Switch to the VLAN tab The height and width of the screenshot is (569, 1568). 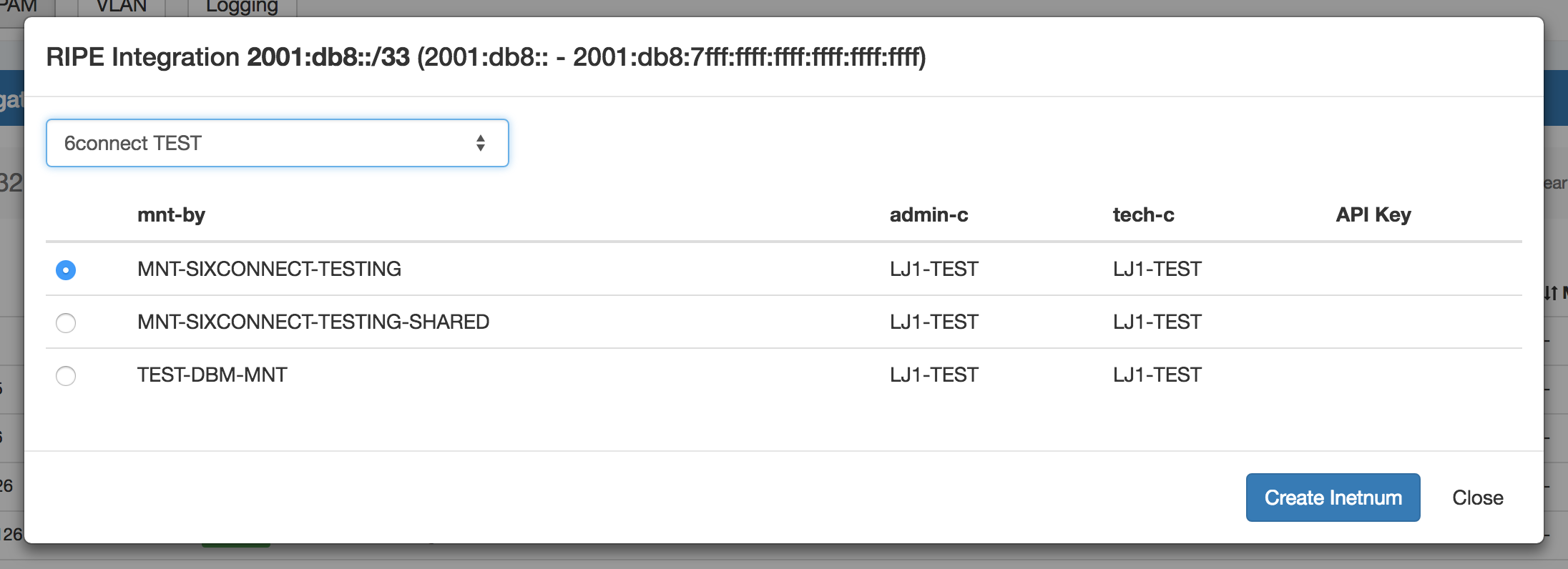(x=122, y=6)
